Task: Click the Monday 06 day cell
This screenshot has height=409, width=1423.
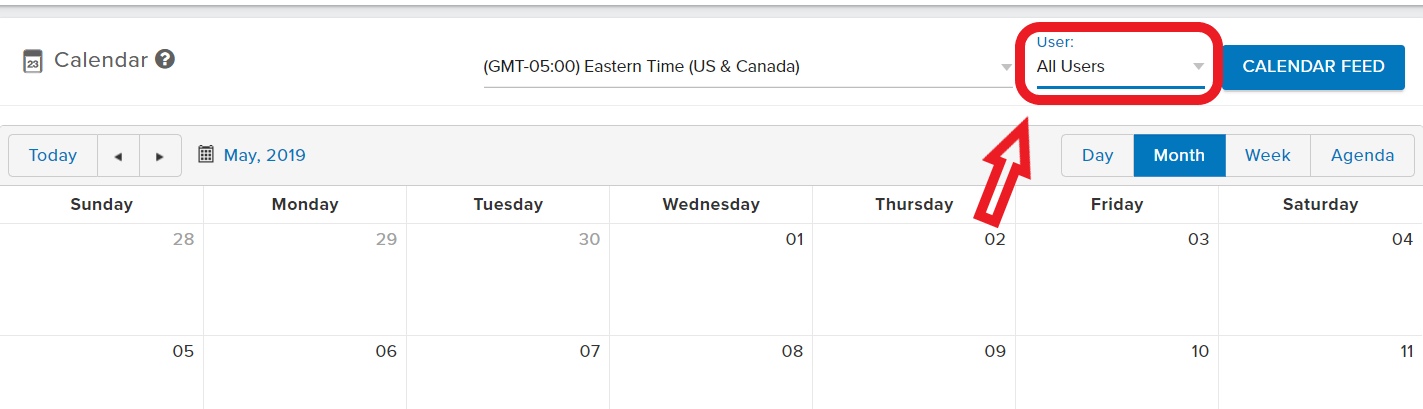Action: tap(305, 372)
